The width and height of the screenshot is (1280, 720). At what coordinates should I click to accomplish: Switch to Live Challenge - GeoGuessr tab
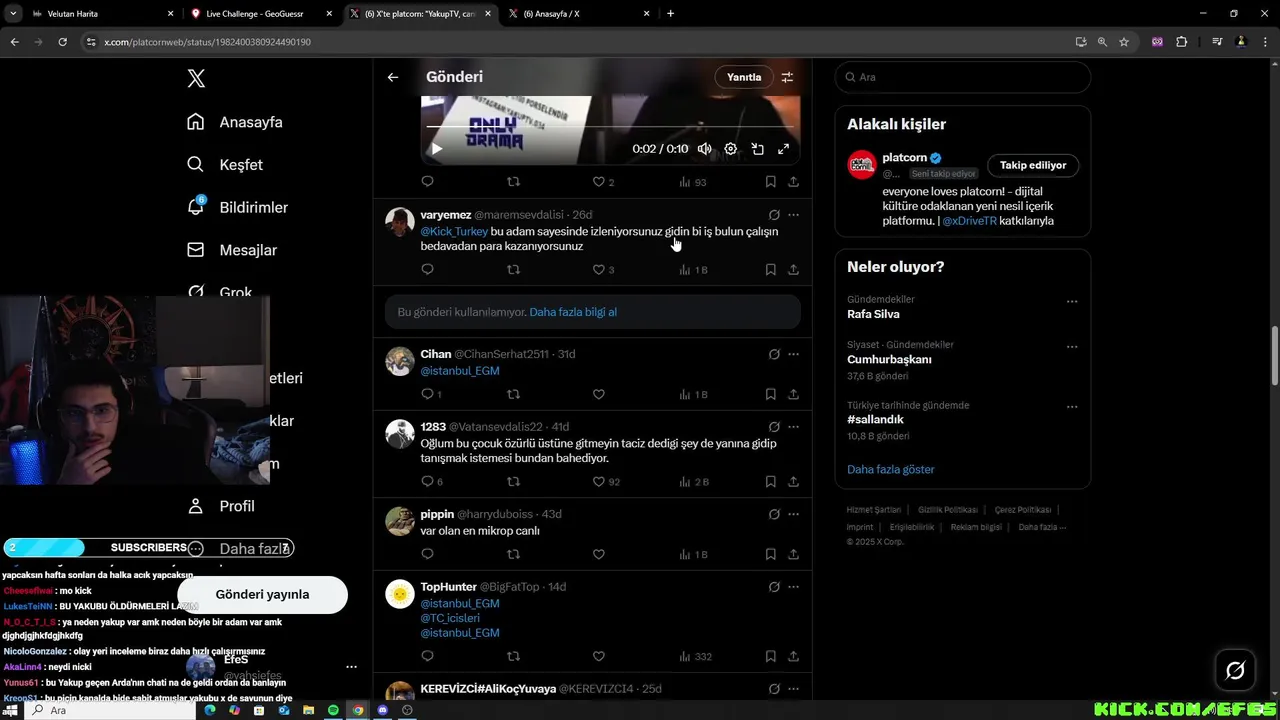(261, 14)
